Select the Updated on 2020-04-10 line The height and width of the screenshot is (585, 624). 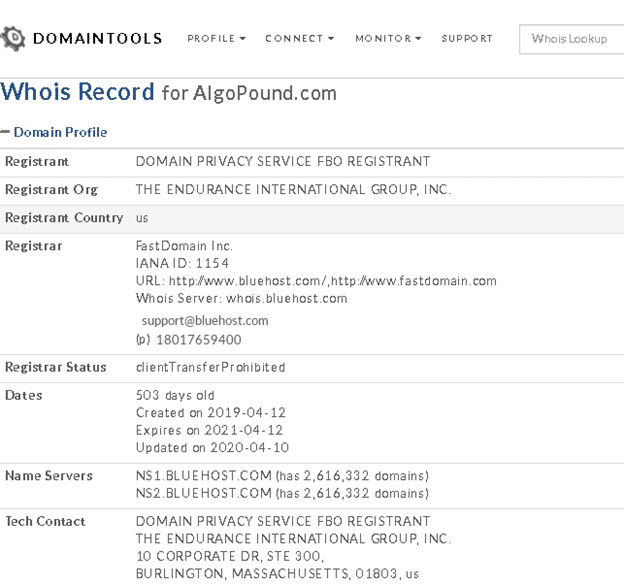pyautogui.click(x=212, y=448)
